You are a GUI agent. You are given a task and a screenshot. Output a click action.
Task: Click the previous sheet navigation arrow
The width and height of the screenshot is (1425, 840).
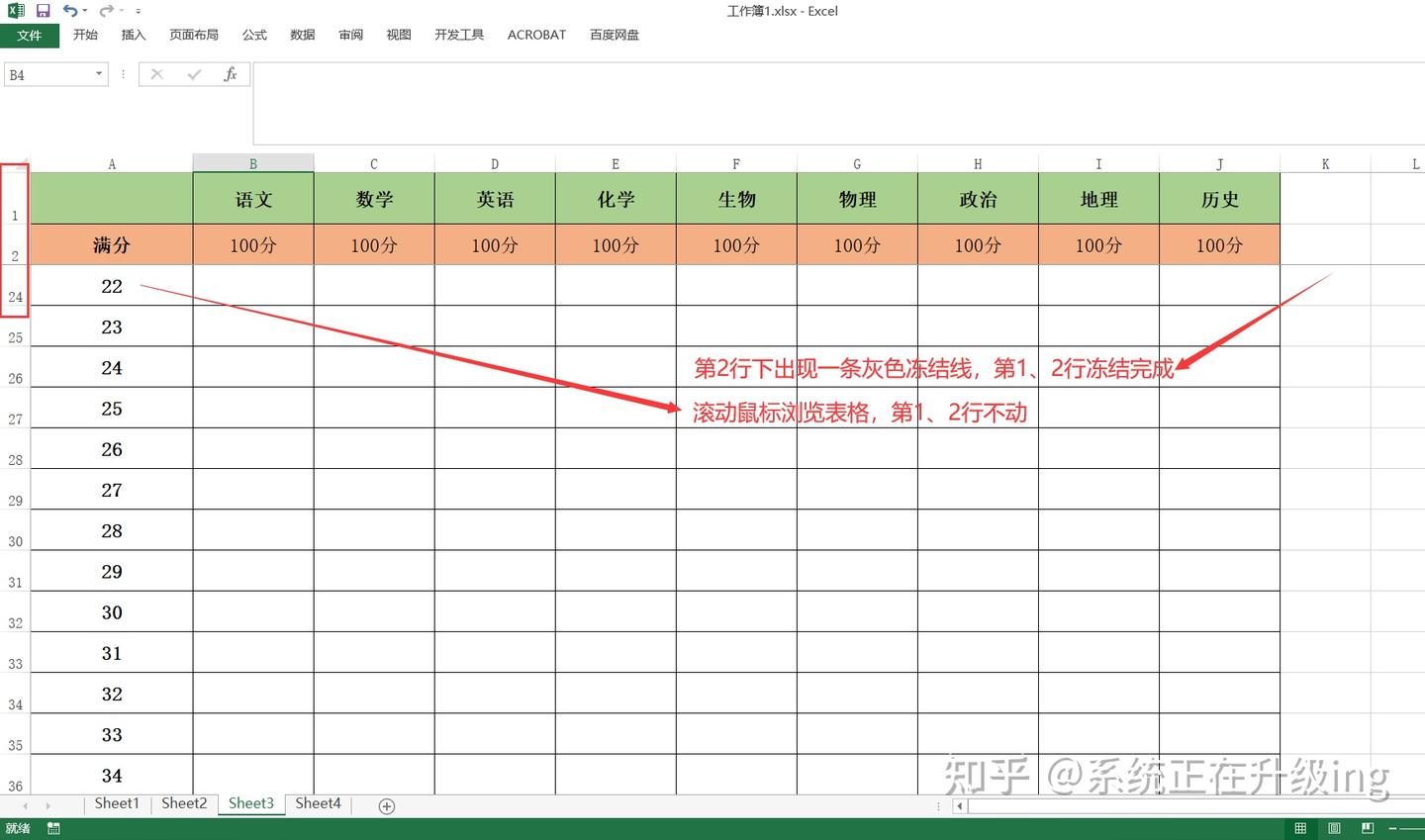pyautogui.click(x=25, y=805)
